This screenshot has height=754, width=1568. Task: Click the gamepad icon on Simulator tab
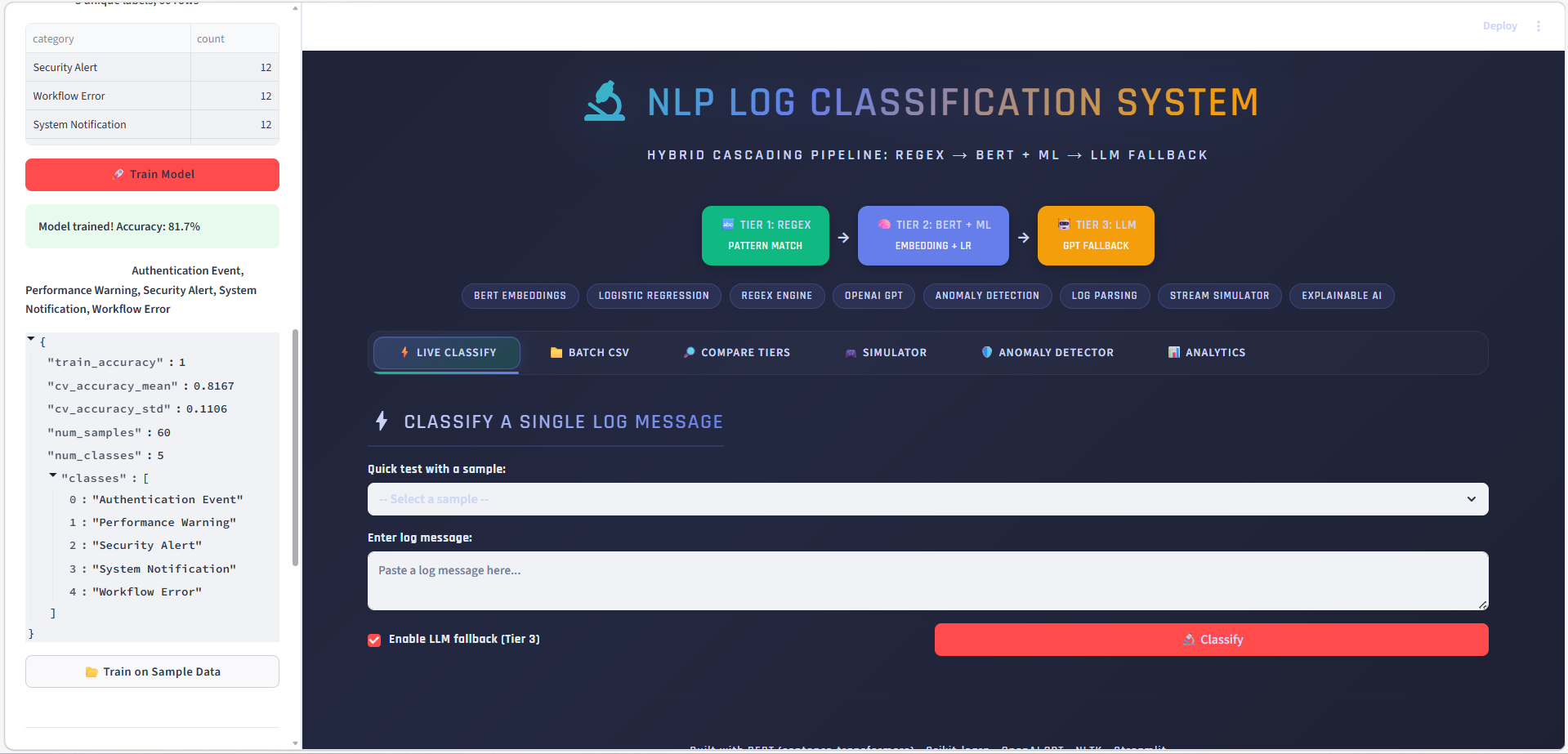click(851, 353)
